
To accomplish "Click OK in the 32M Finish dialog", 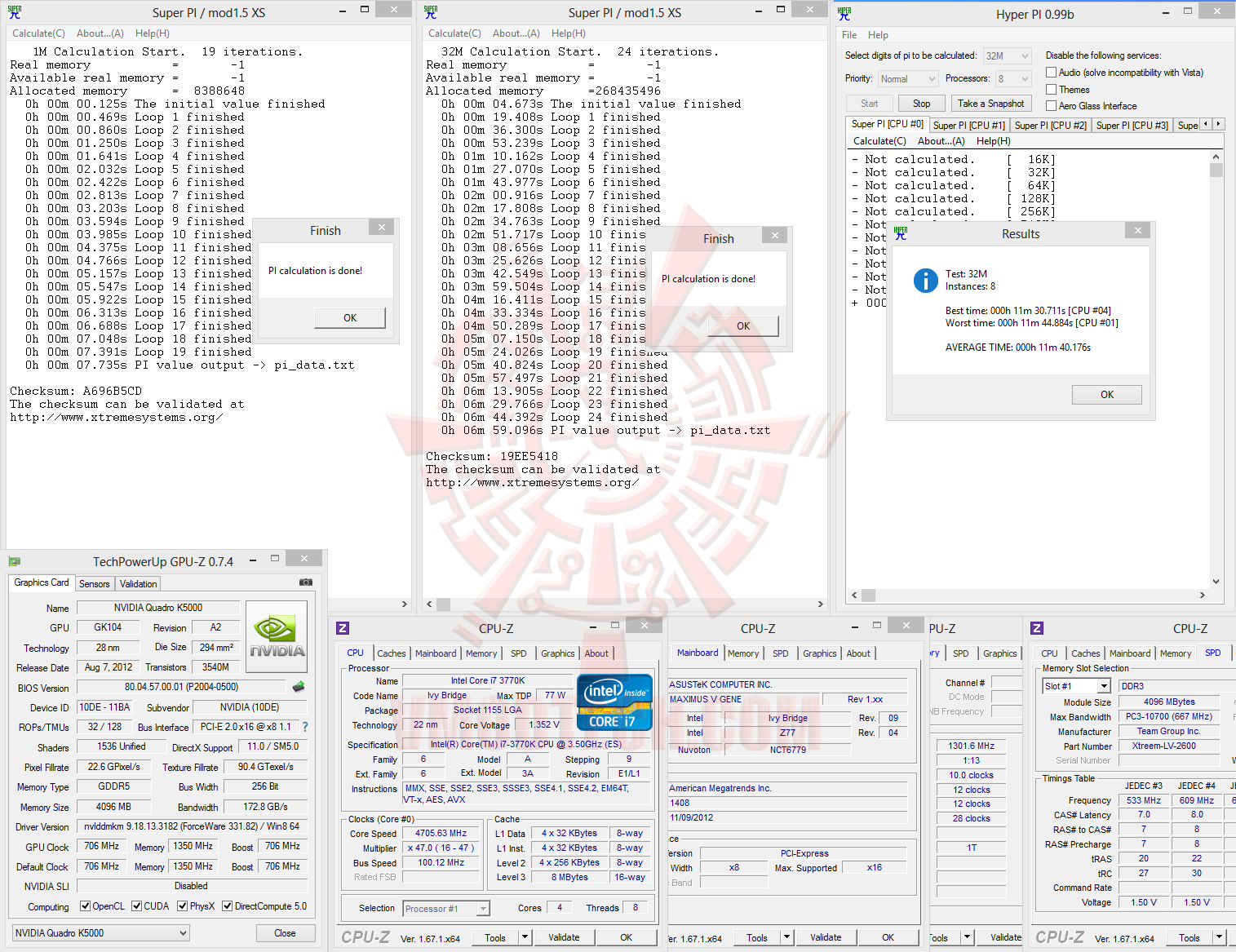I will (x=743, y=326).
